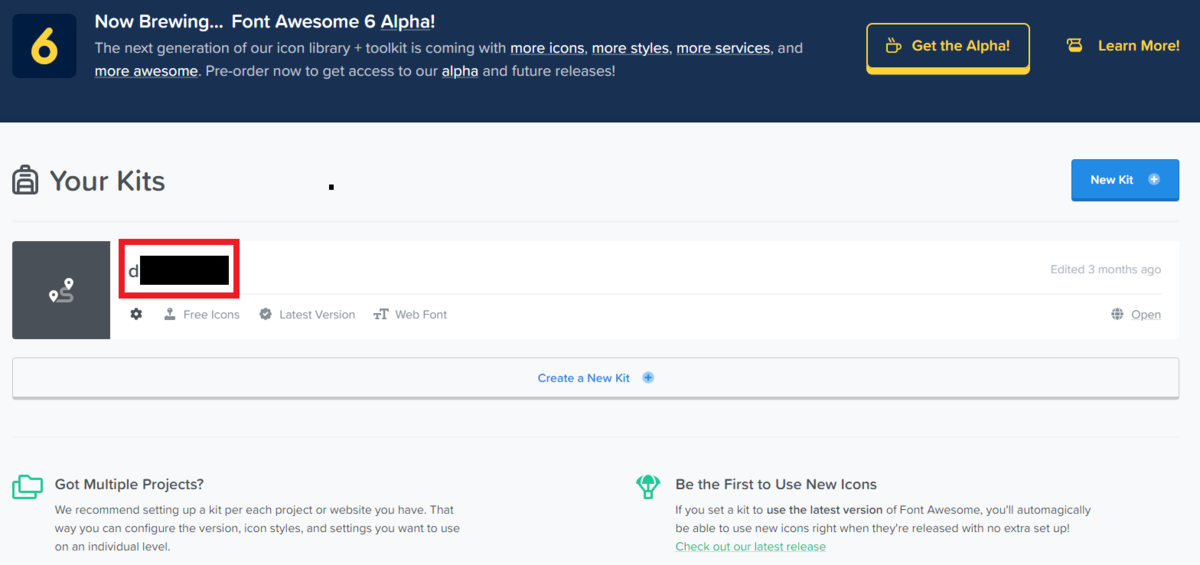Viewport: 1200px width, 565px height.
Task: Click the Latest Version badge icon
Action: pyautogui.click(x=265, y=314)
